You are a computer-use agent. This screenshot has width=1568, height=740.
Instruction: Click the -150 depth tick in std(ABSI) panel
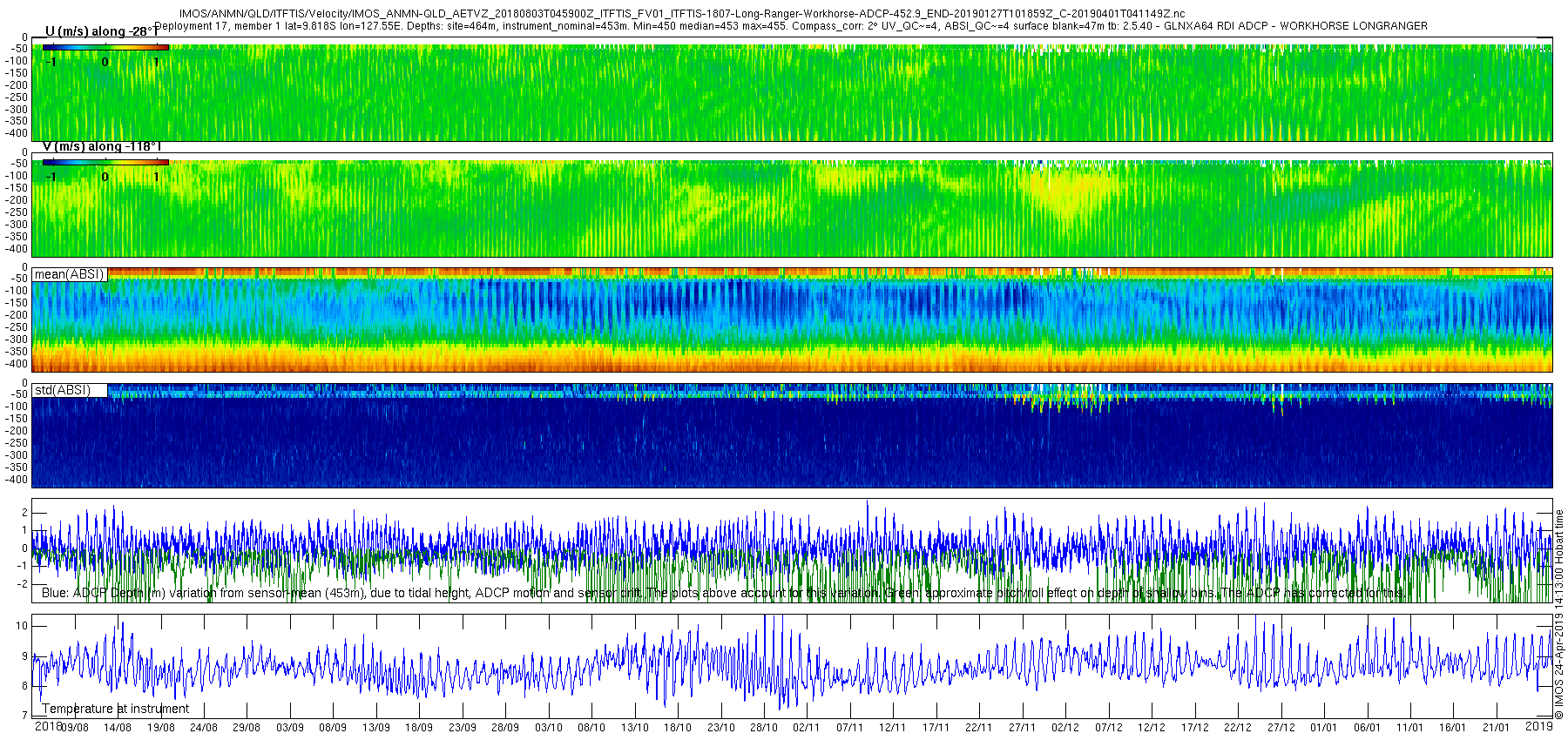pyautogui.click(x=17, y=419)
